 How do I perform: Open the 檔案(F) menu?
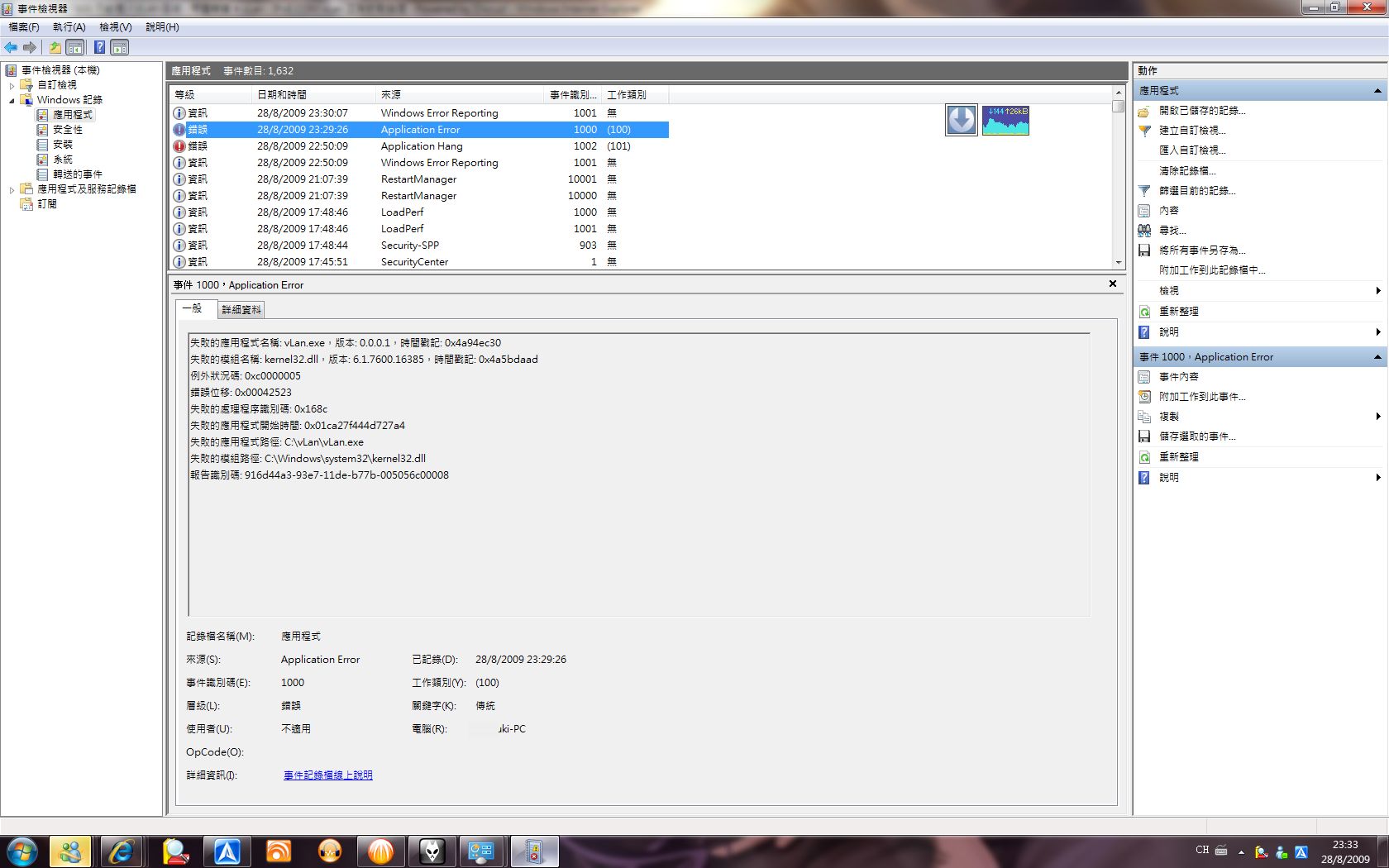[24, 27]
